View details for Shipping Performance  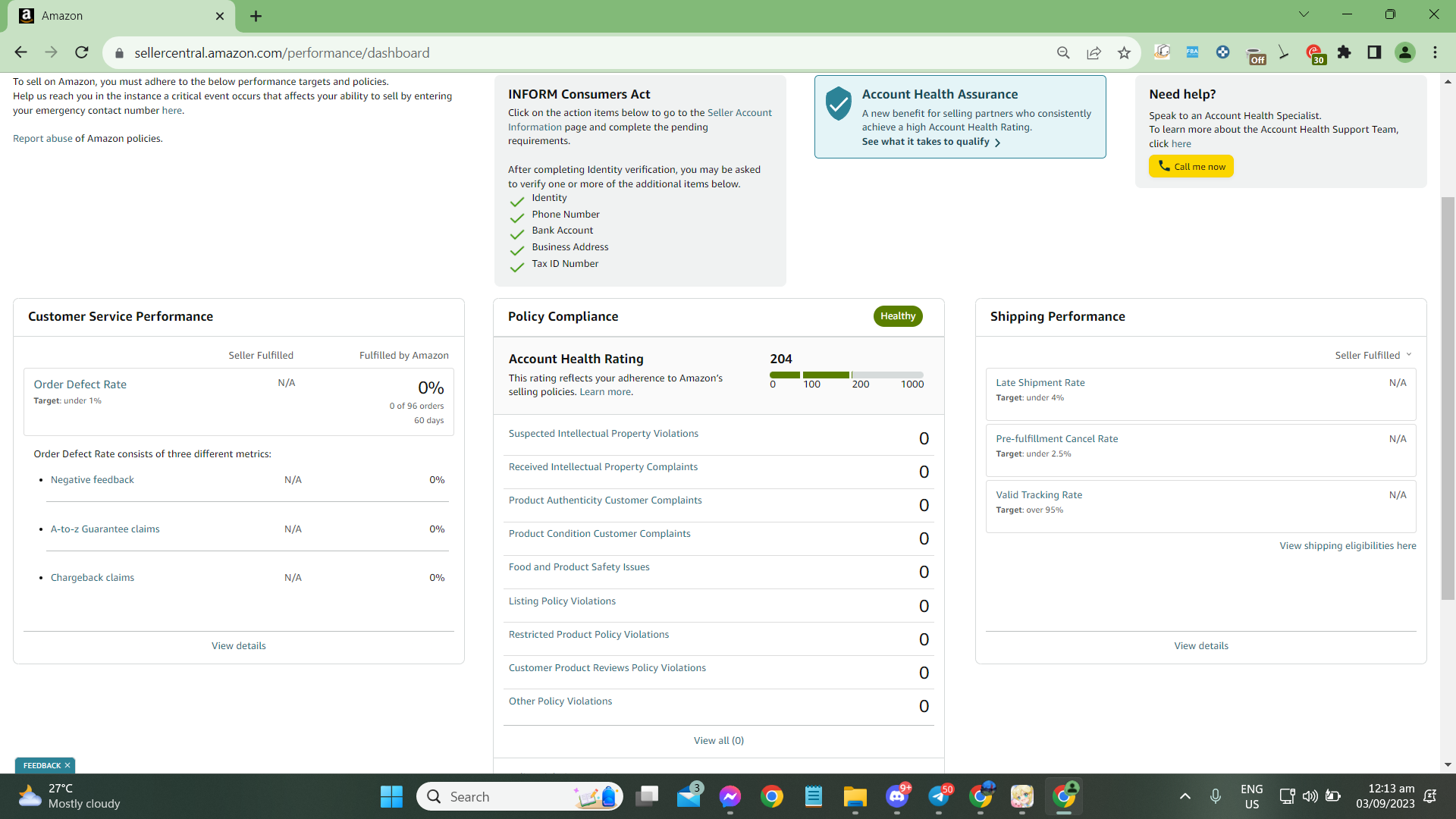[1200, 646]
